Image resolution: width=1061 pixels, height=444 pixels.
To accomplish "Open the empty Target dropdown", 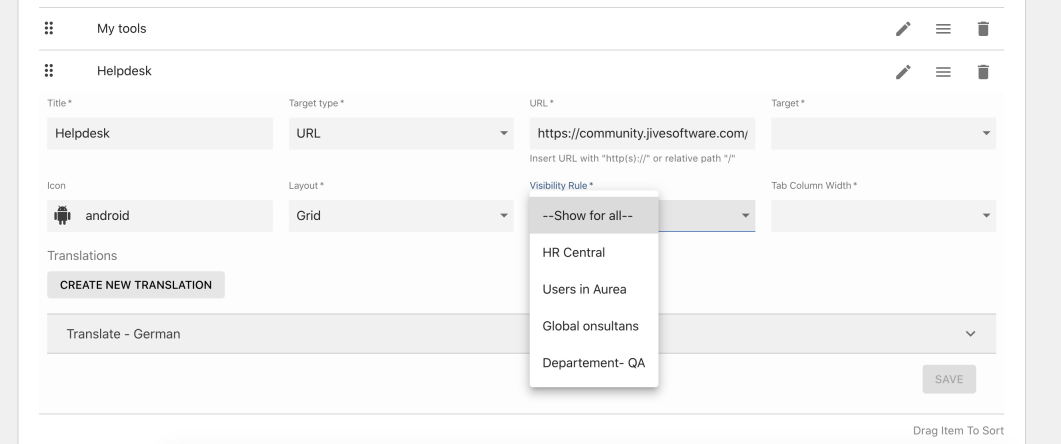I will [x=883, y=133].
